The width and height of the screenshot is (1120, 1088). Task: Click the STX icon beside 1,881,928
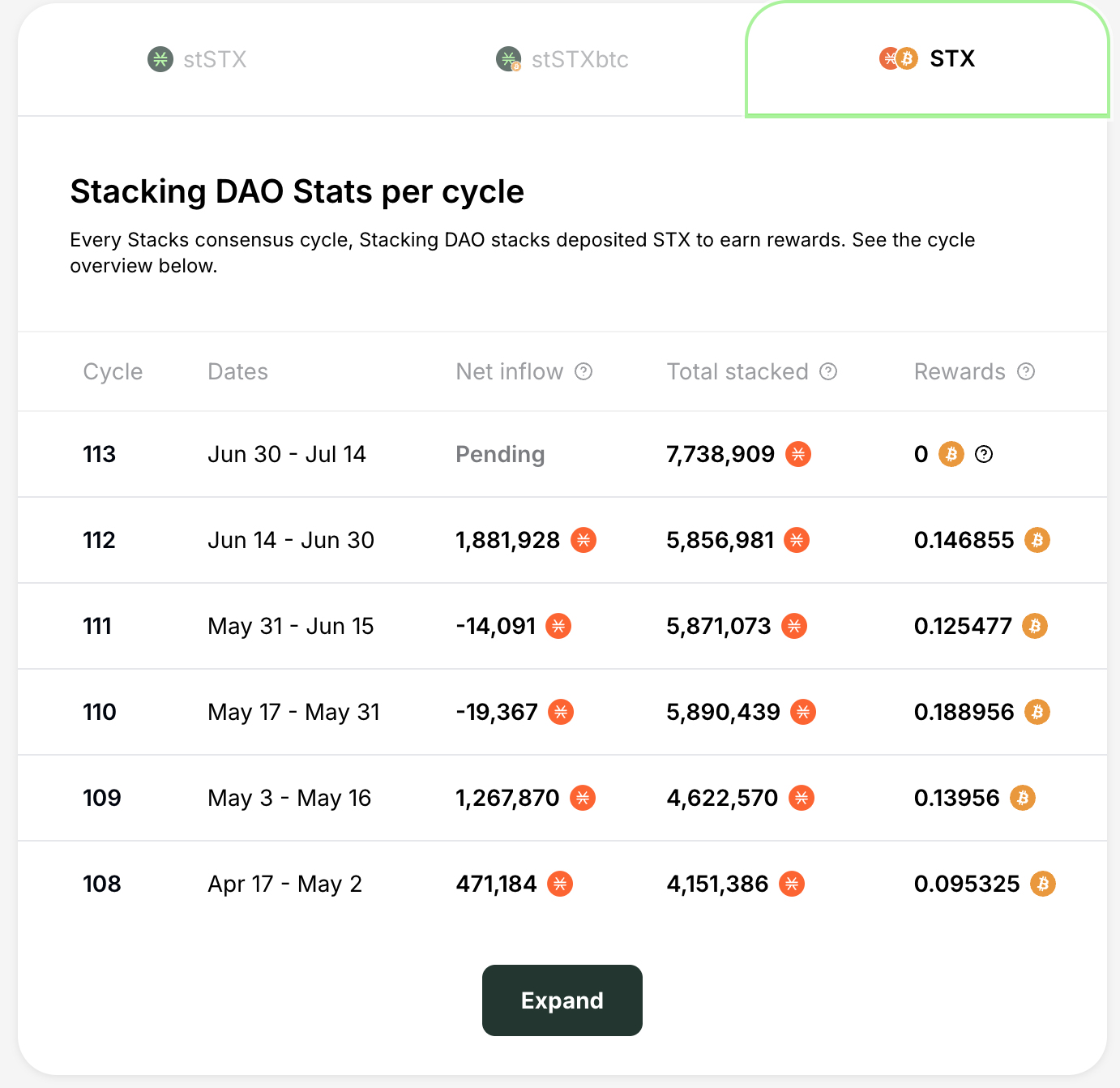tap(584, 540)
